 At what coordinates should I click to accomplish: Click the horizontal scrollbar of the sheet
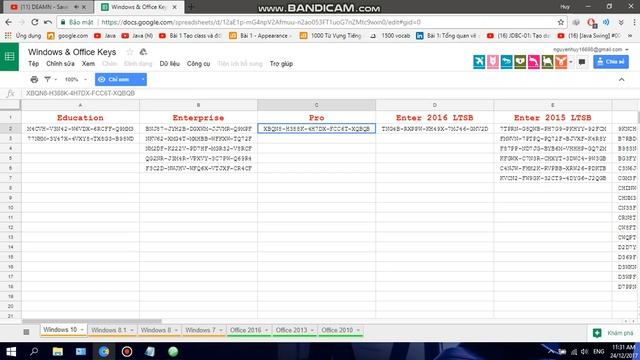point(92,321)
